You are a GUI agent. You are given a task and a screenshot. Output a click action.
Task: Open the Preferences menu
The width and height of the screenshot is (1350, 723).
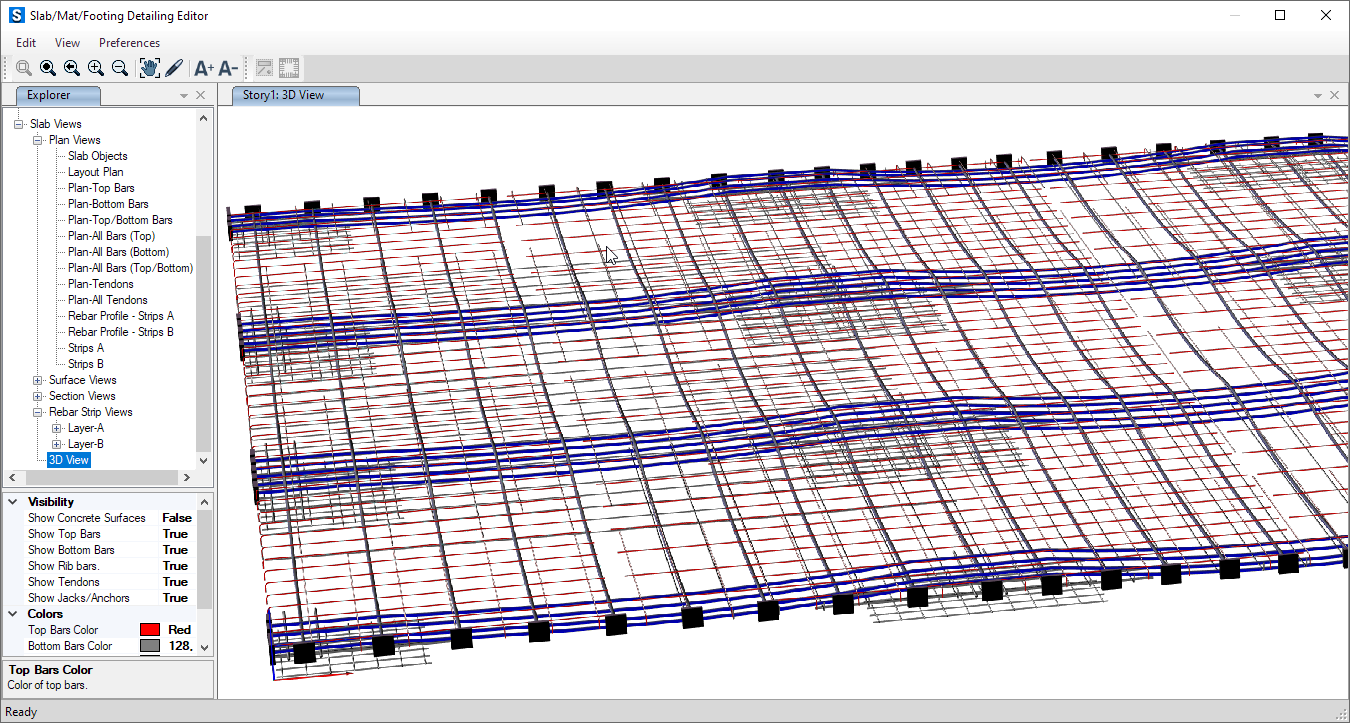coord(129,42)
